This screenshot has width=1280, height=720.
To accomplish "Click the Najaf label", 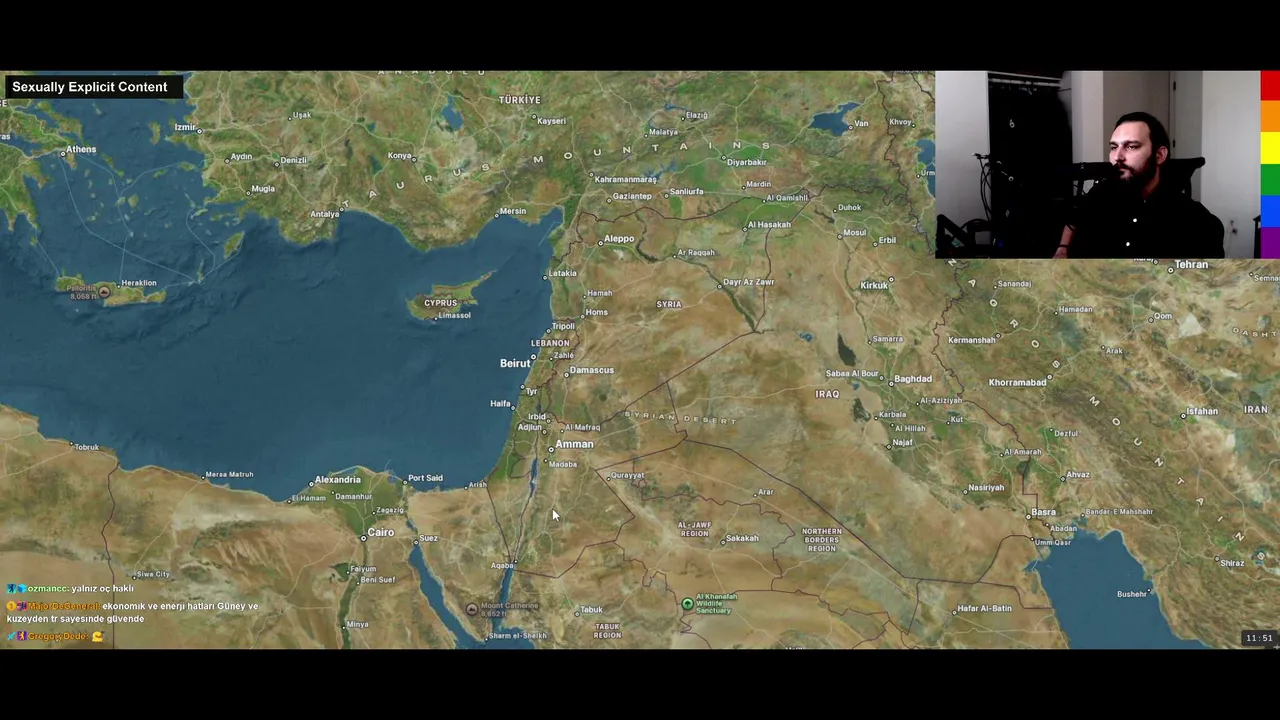I will pyautogui.click(x=903, y=443).
